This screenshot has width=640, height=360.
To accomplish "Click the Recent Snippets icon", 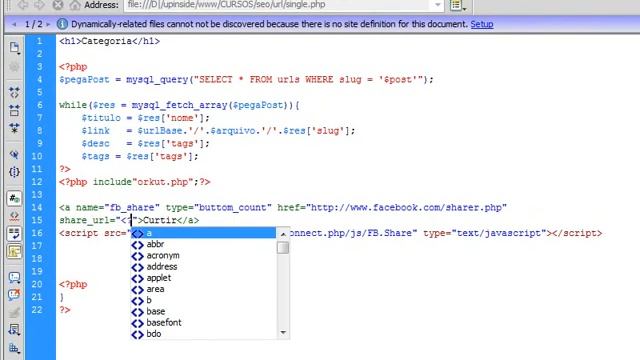I will (14, 330).
